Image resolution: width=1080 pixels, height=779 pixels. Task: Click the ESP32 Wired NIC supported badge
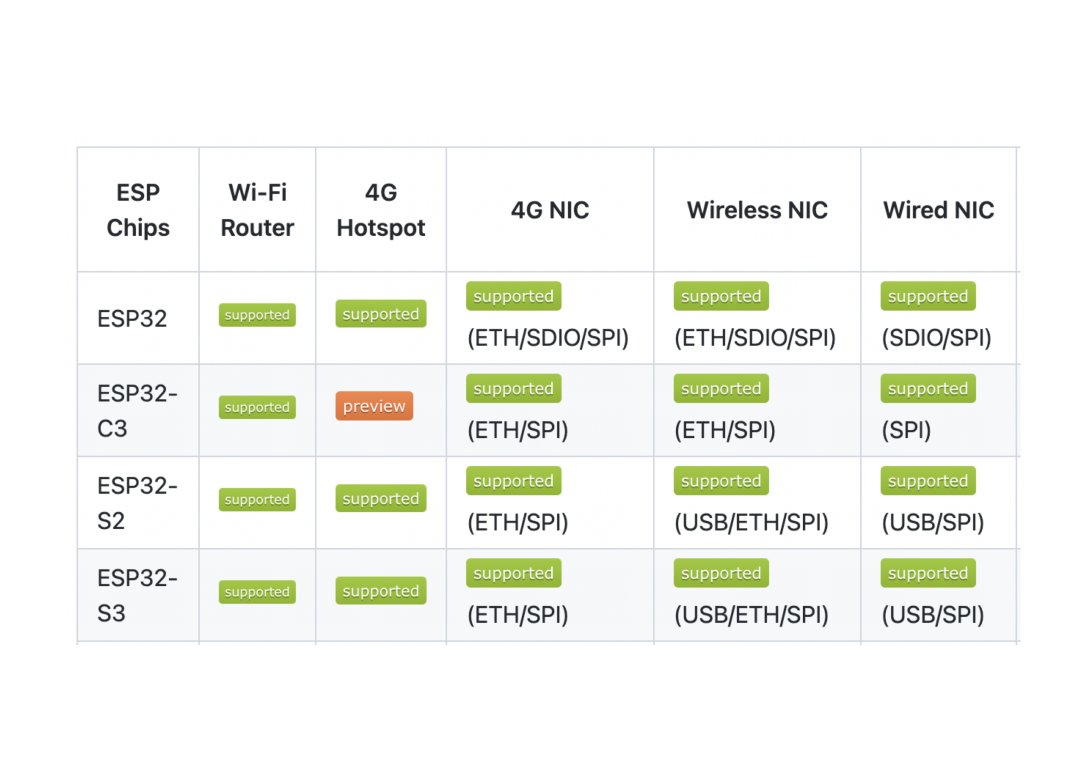coord(927,296)
